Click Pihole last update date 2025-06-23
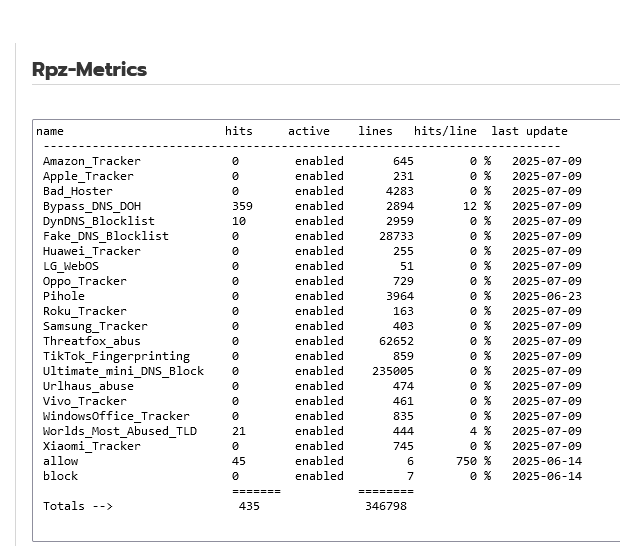Screen dimensions: 622x546 [547, 296]
